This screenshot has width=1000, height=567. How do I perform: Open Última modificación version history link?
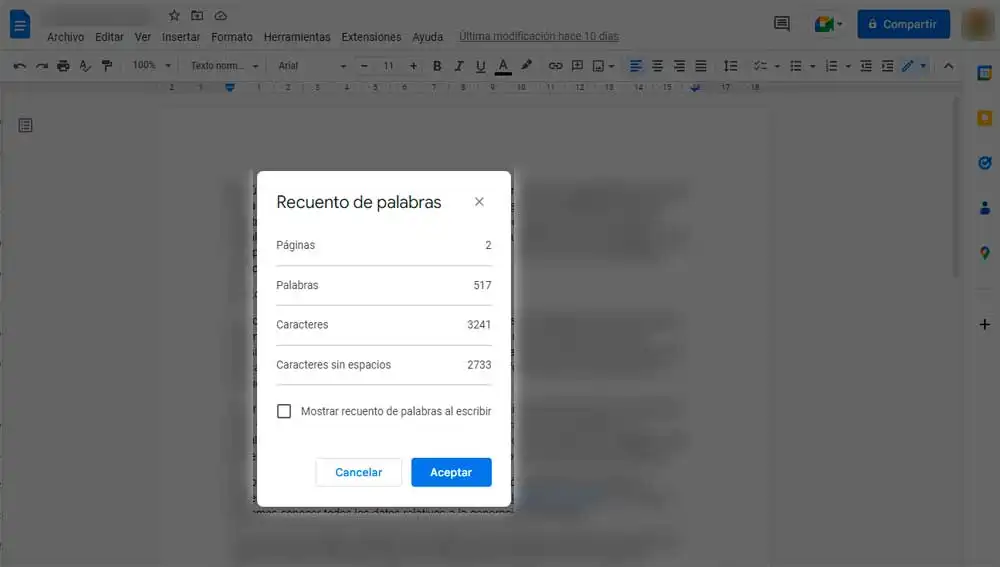pos(539,36)
